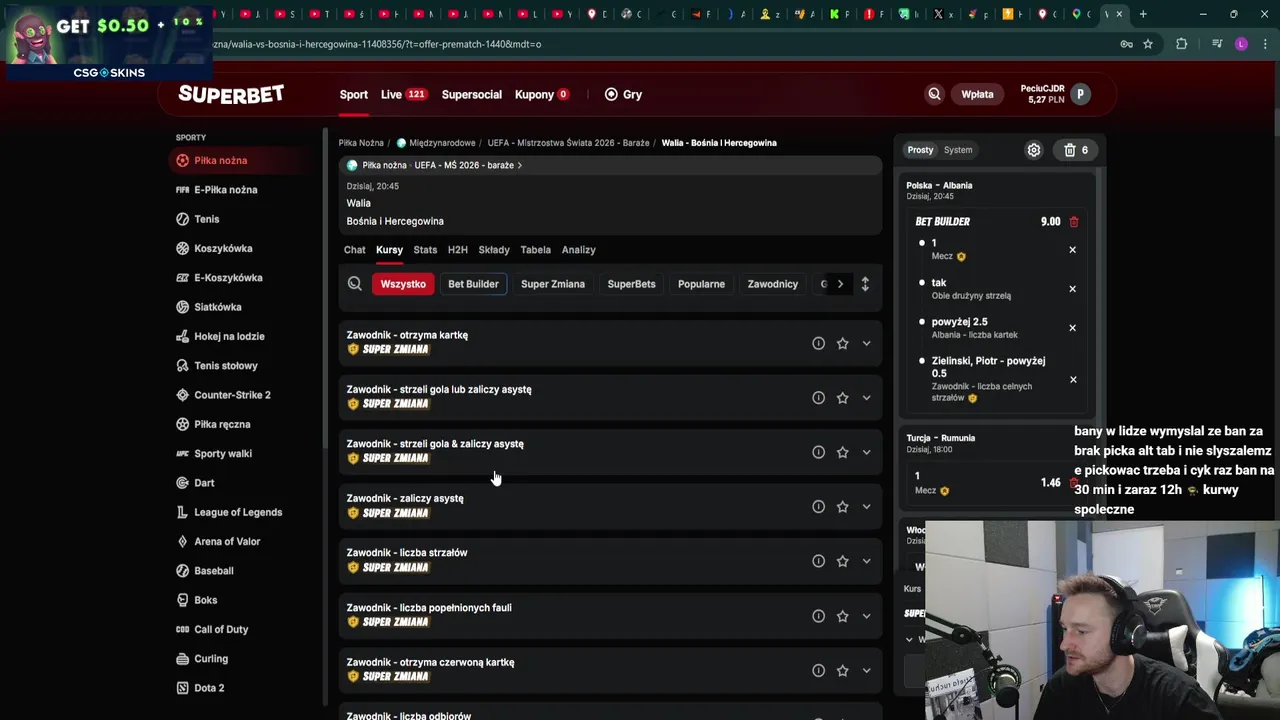1280x720 pixels.
Task: Favorite Zawodnik - strzeli gola & zaliczy asystę
Action: pyautogui.click(x=842, y=452)
